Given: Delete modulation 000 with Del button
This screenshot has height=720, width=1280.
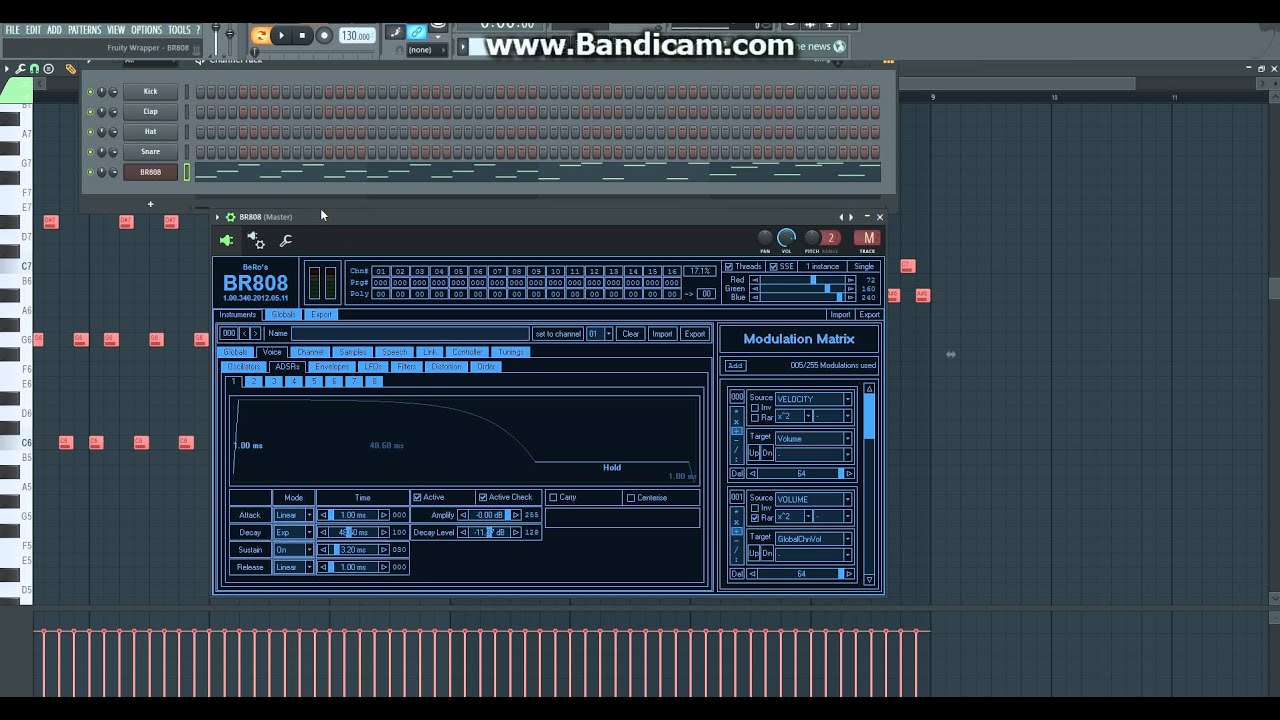Looking at the screenshot, I should click(737, 473).
